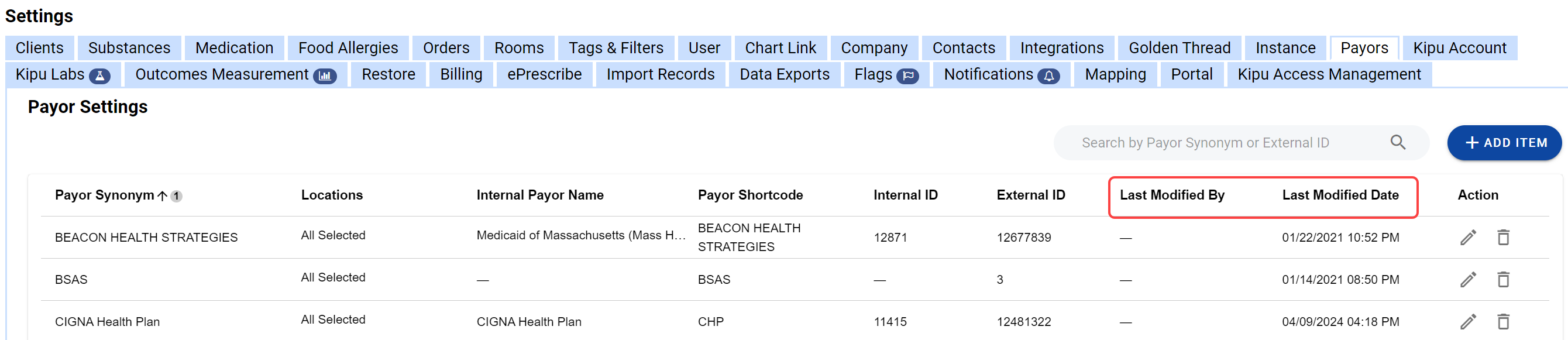Edit the CIGNA Health Plan entry
Screen dimensions: 1568x340
click(x=1467, y=321)
